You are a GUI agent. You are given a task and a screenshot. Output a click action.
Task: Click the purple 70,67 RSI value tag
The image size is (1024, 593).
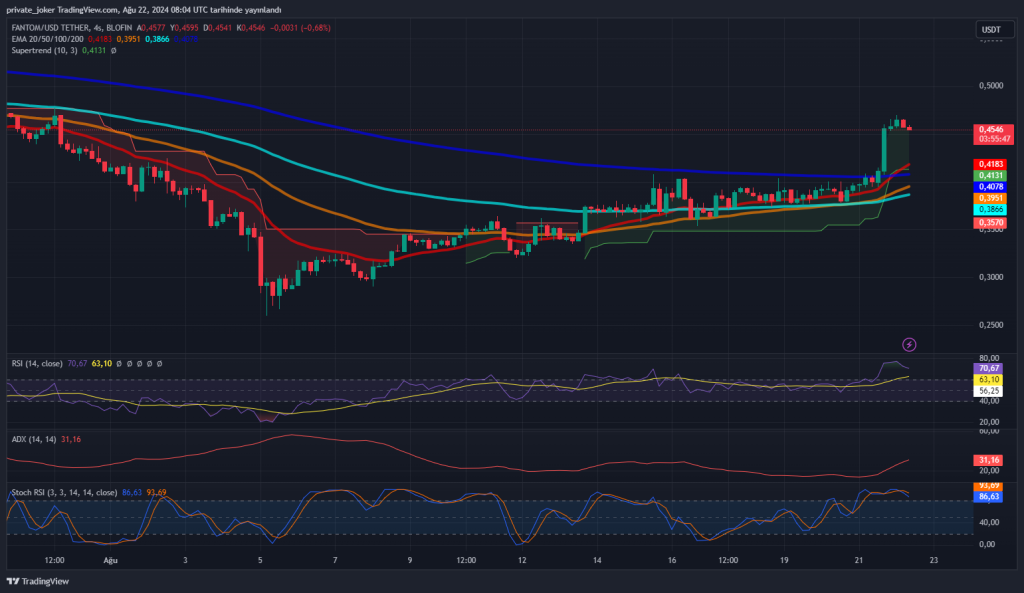pos(991,368)
